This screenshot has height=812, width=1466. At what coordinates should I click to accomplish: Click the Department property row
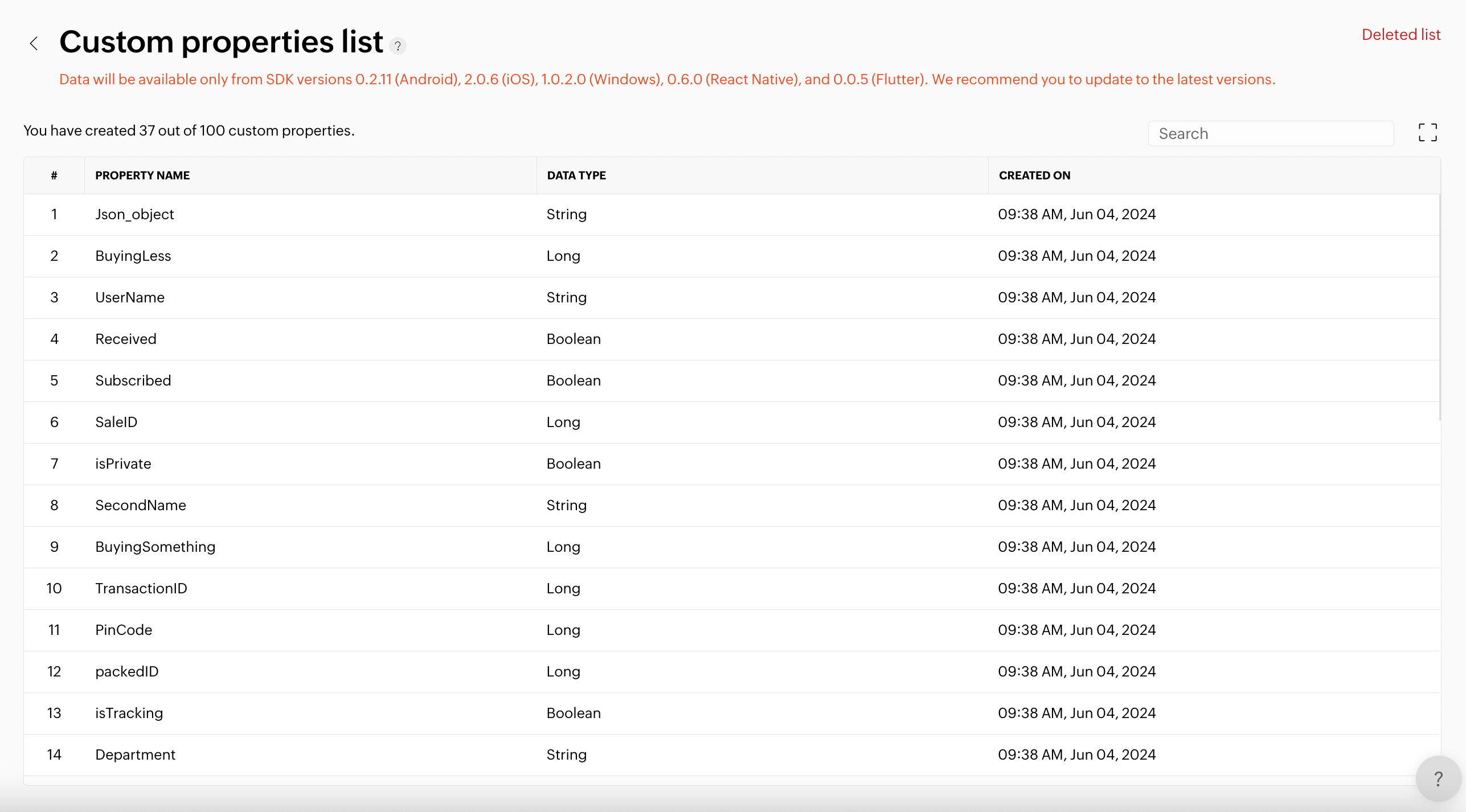pos(135,755)
